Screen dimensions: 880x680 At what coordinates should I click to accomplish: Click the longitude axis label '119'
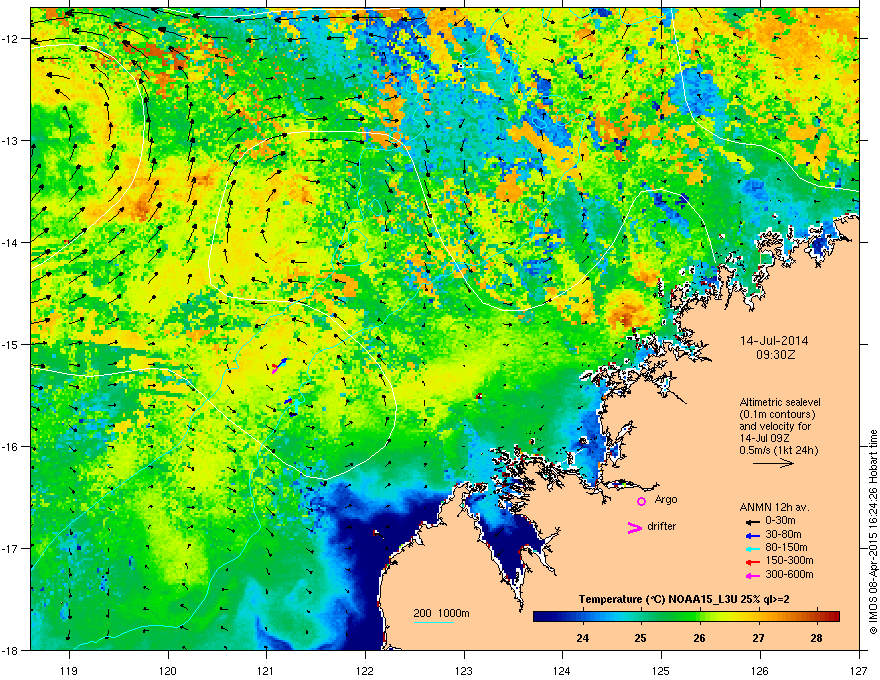click(x=69, y=670)
